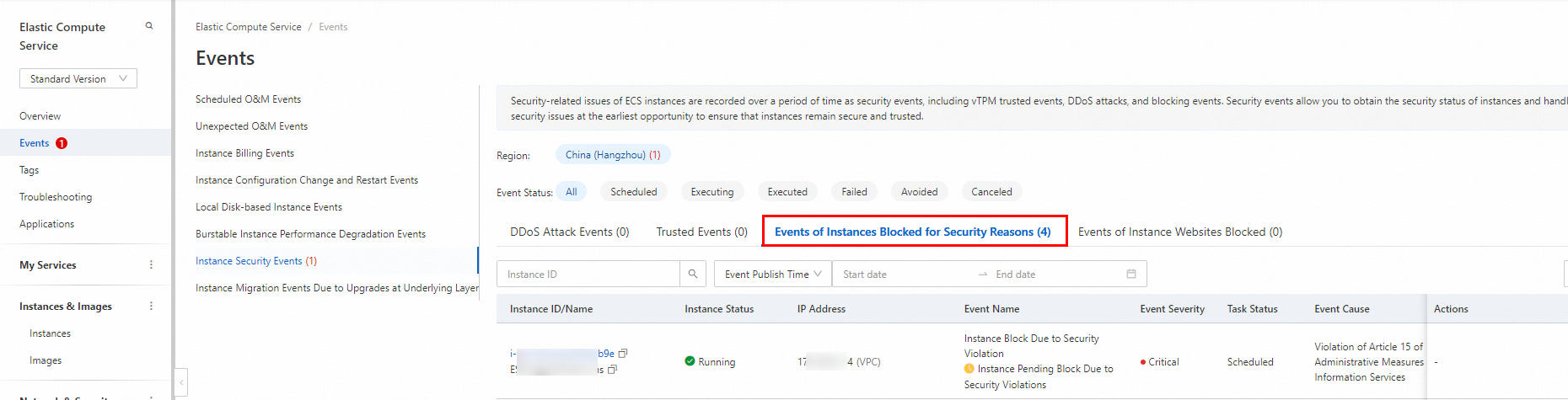Choose the China (Hangzhou) region chip
Image resolution: width=1568 pixels, height=400 pixels.
[613, 155]
